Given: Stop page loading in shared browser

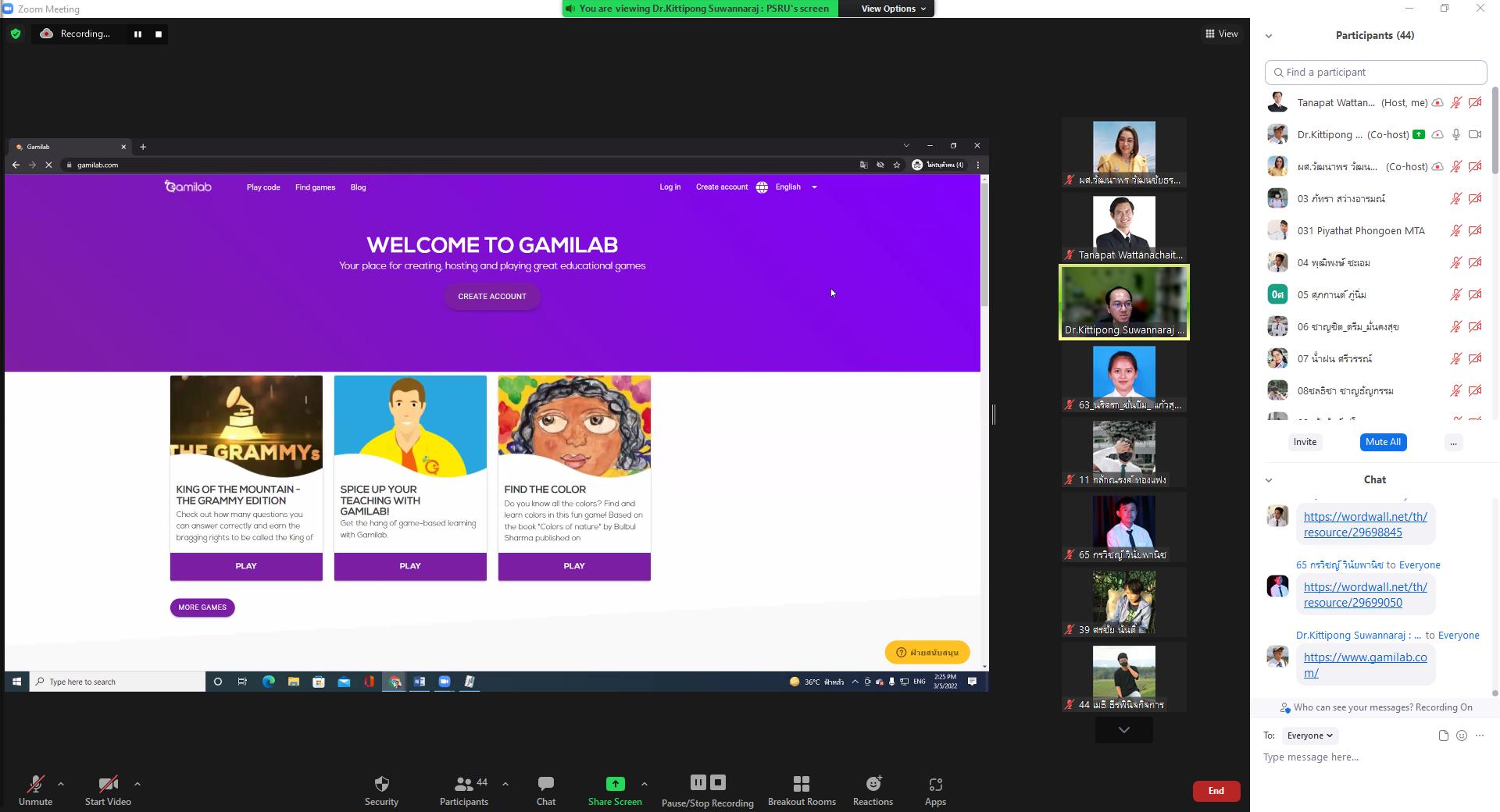Looking at the screenshot, I should coord(48,165).
